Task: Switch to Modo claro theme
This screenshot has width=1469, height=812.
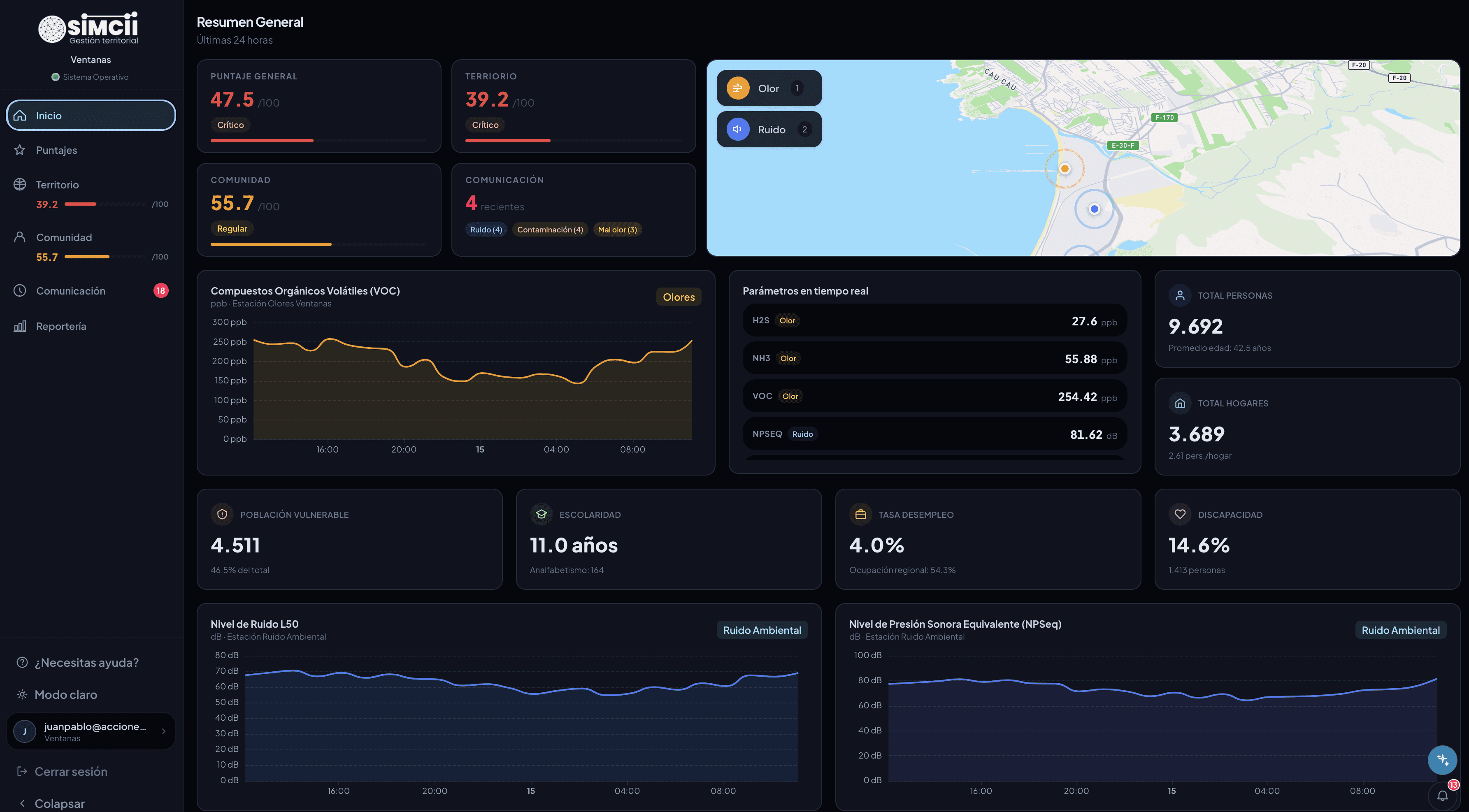Action: click(65, 694)
